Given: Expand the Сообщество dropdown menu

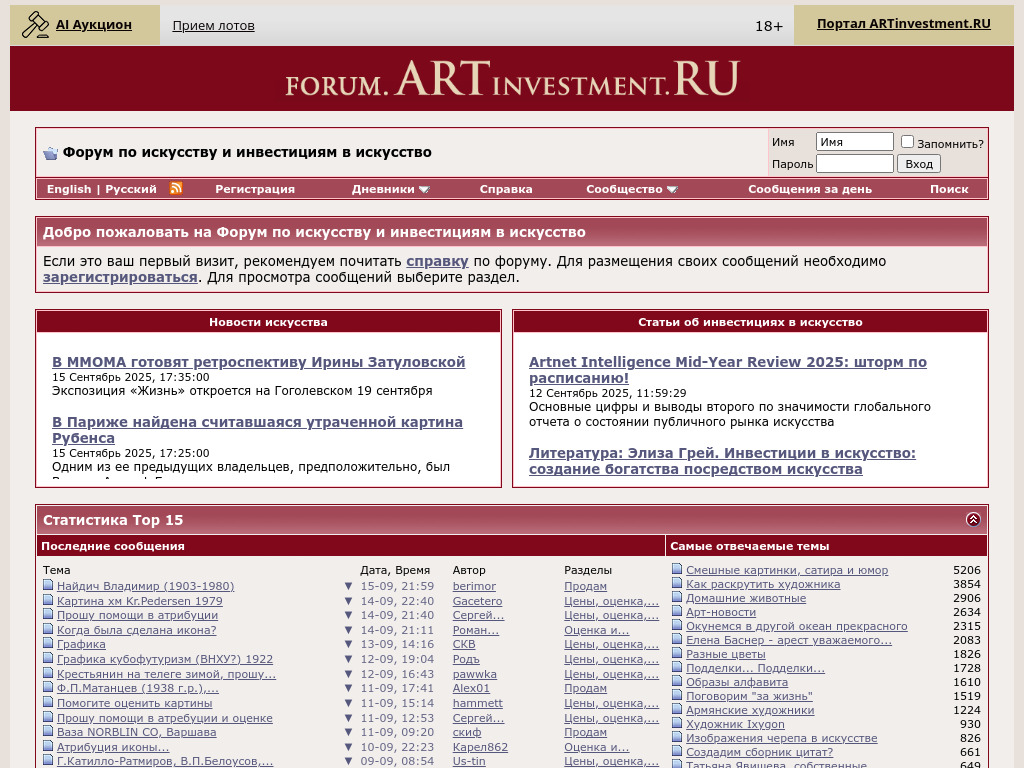Looking at the screenshot, I should point(631,189).
